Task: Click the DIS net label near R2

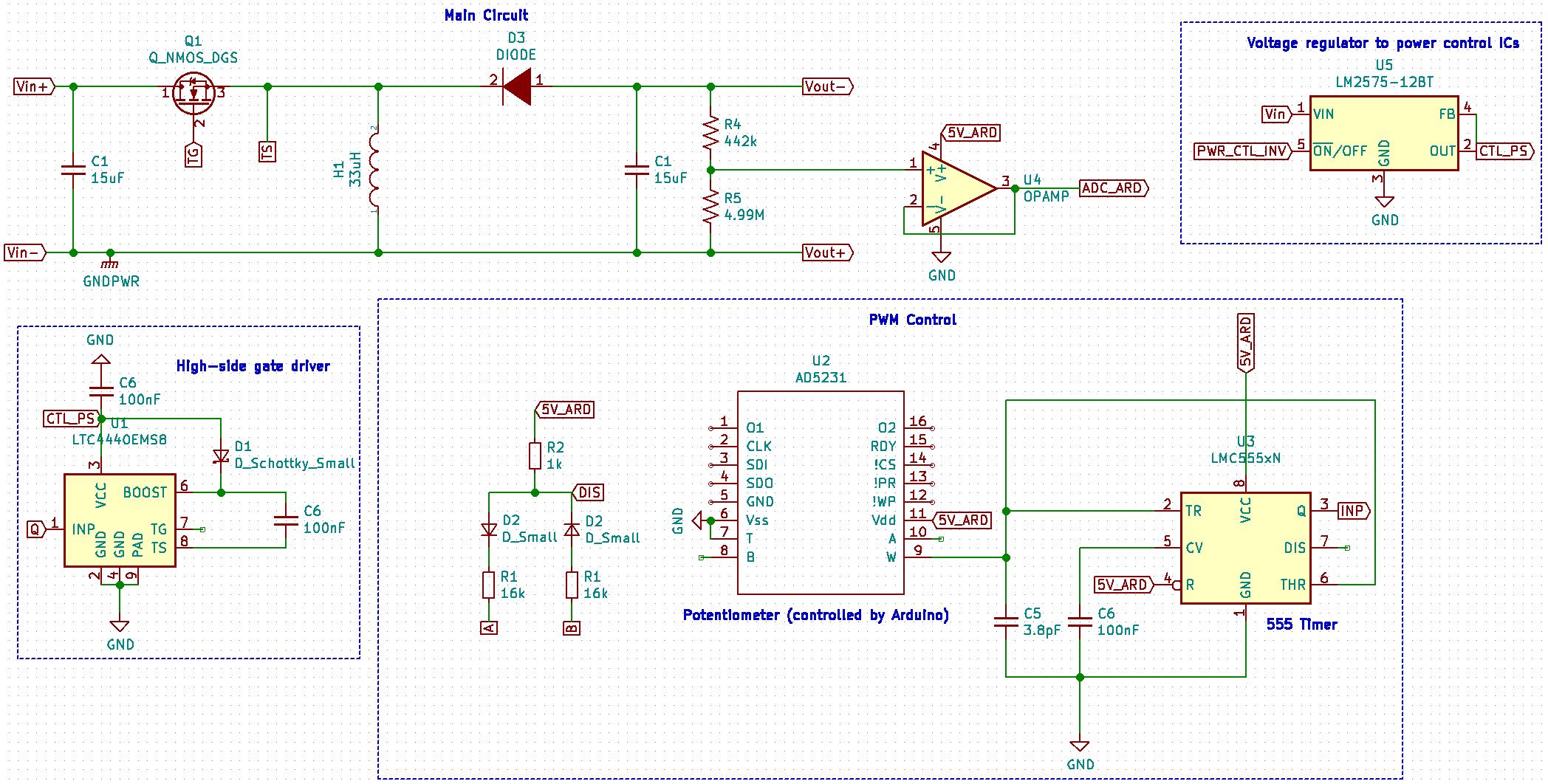Action: pos(589,492)
